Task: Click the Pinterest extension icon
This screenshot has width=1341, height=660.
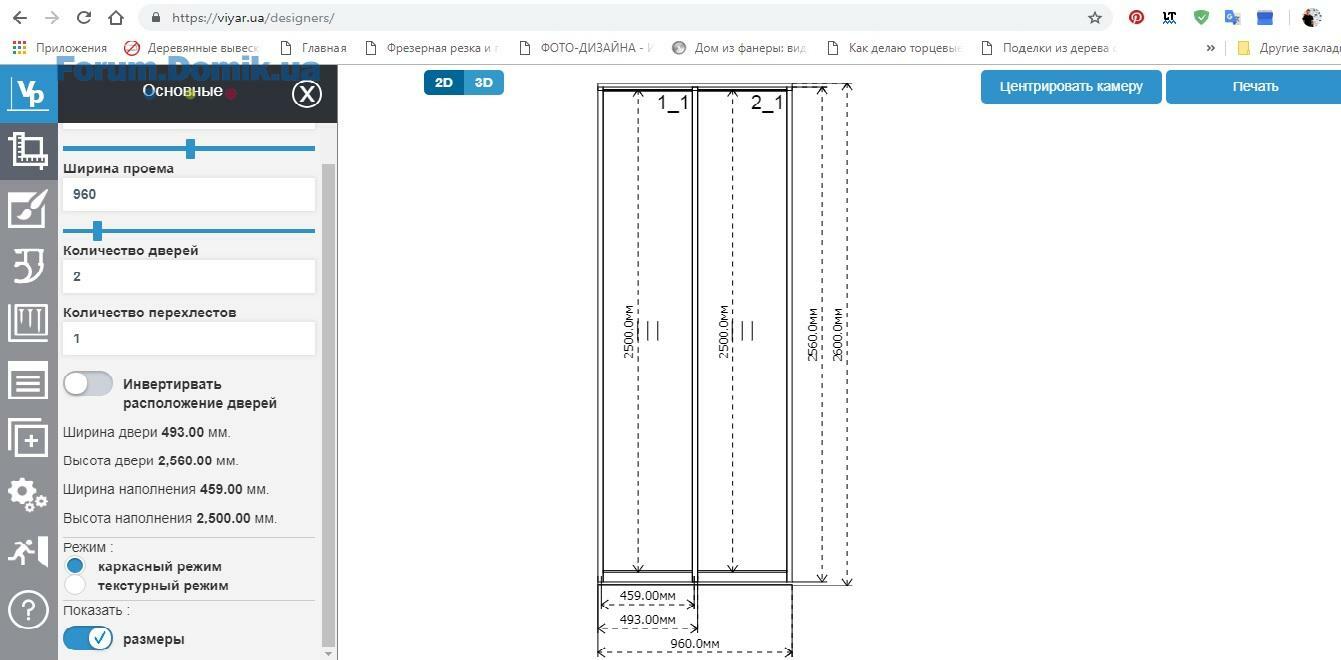Action: [x=1136, y=18]
